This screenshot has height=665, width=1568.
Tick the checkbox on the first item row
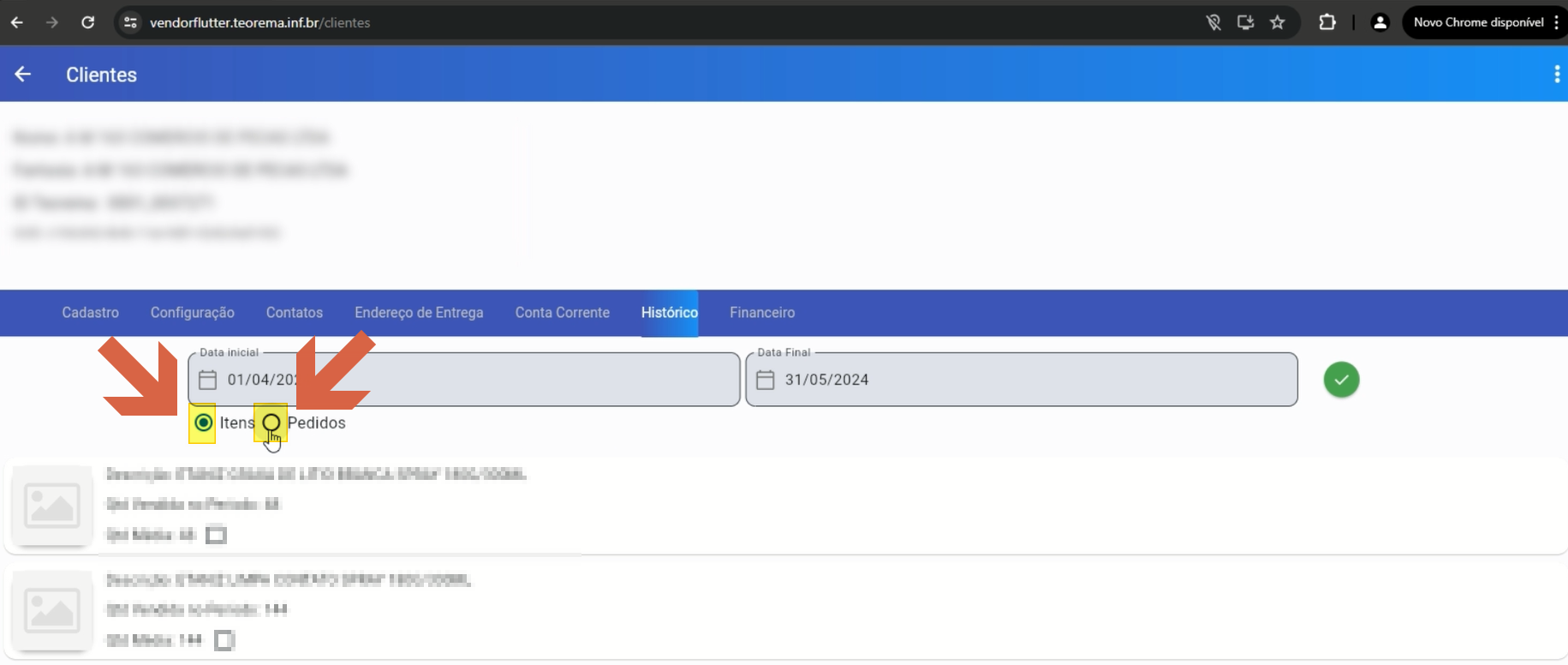216,536
